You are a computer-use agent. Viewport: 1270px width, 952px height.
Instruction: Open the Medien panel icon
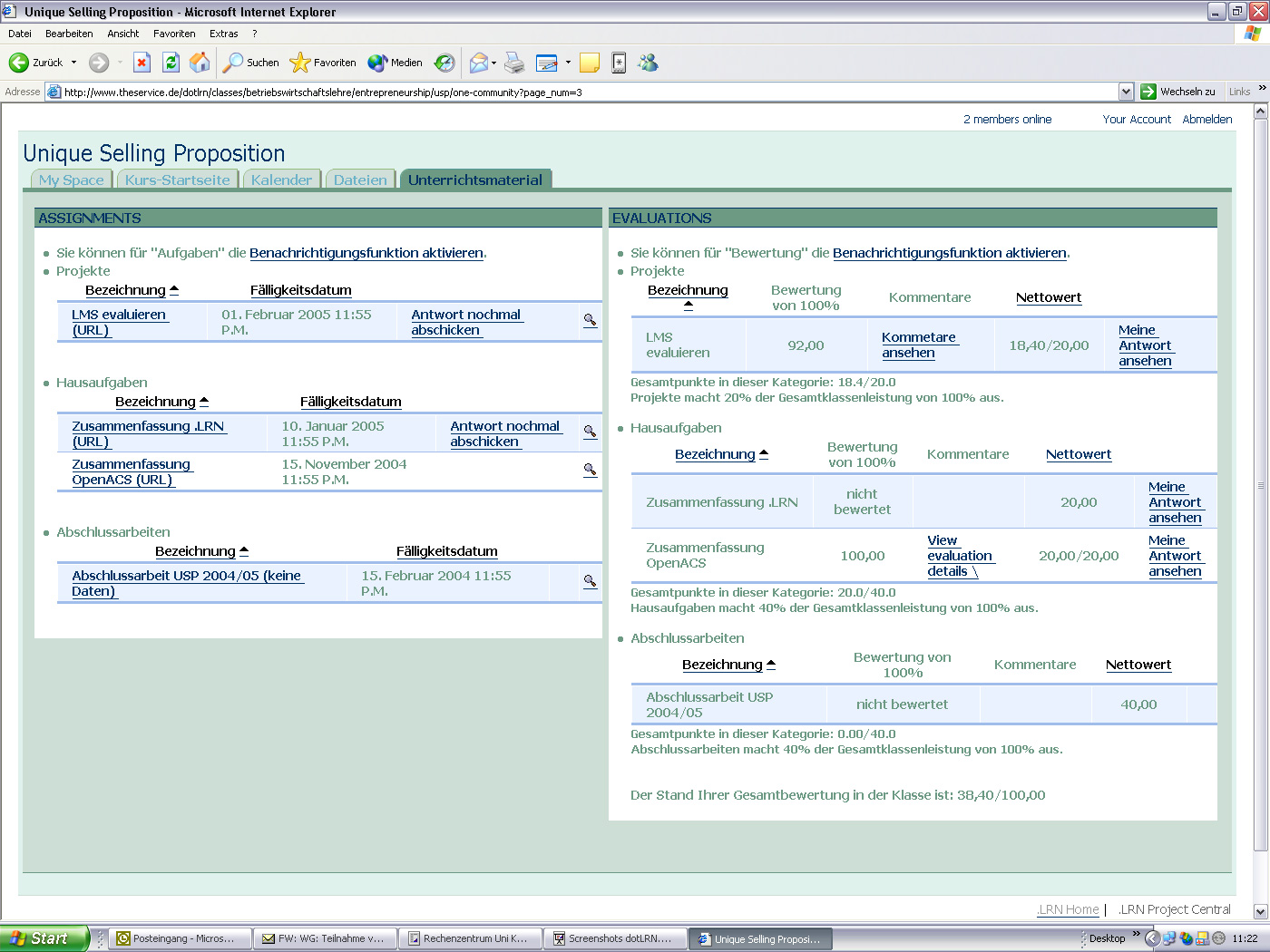(x=379, y=63)
